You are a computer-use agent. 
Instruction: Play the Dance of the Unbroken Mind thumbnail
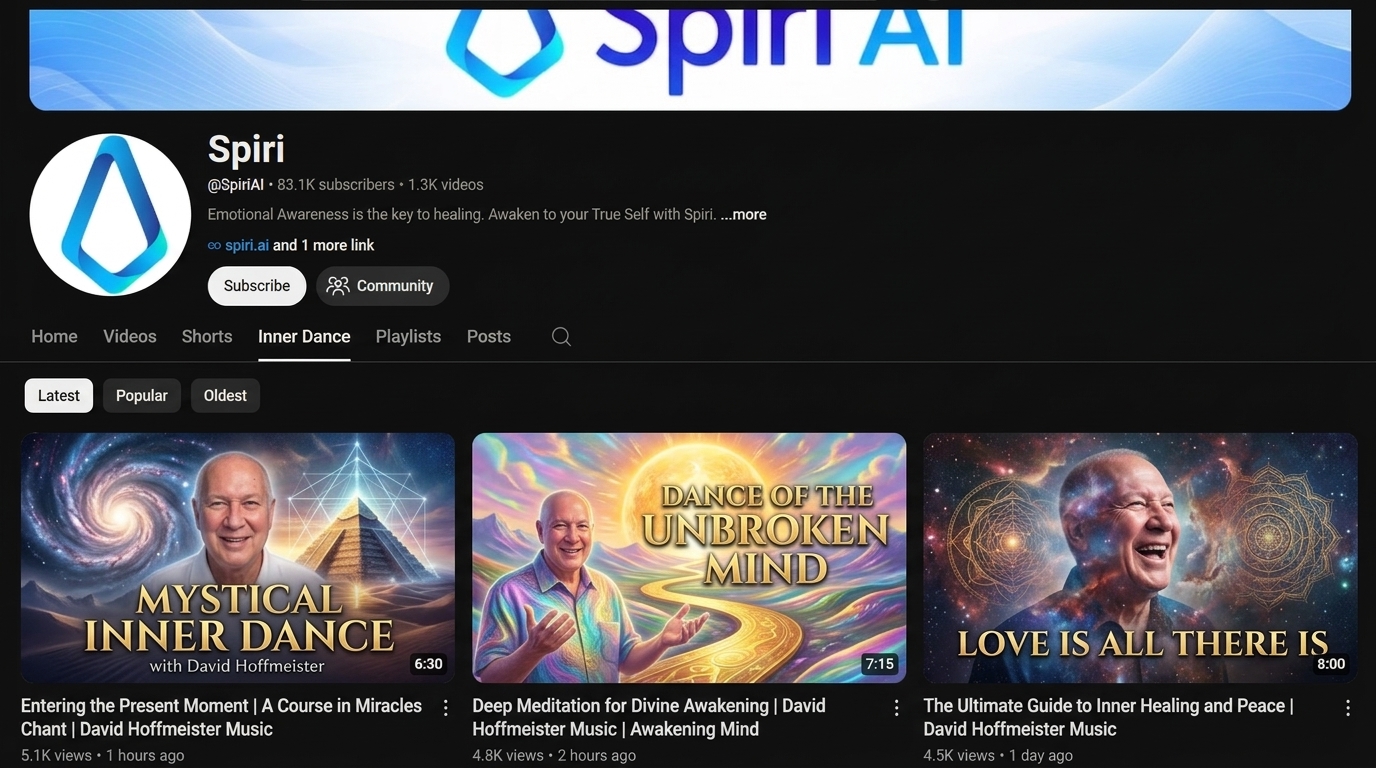(689, 558)
